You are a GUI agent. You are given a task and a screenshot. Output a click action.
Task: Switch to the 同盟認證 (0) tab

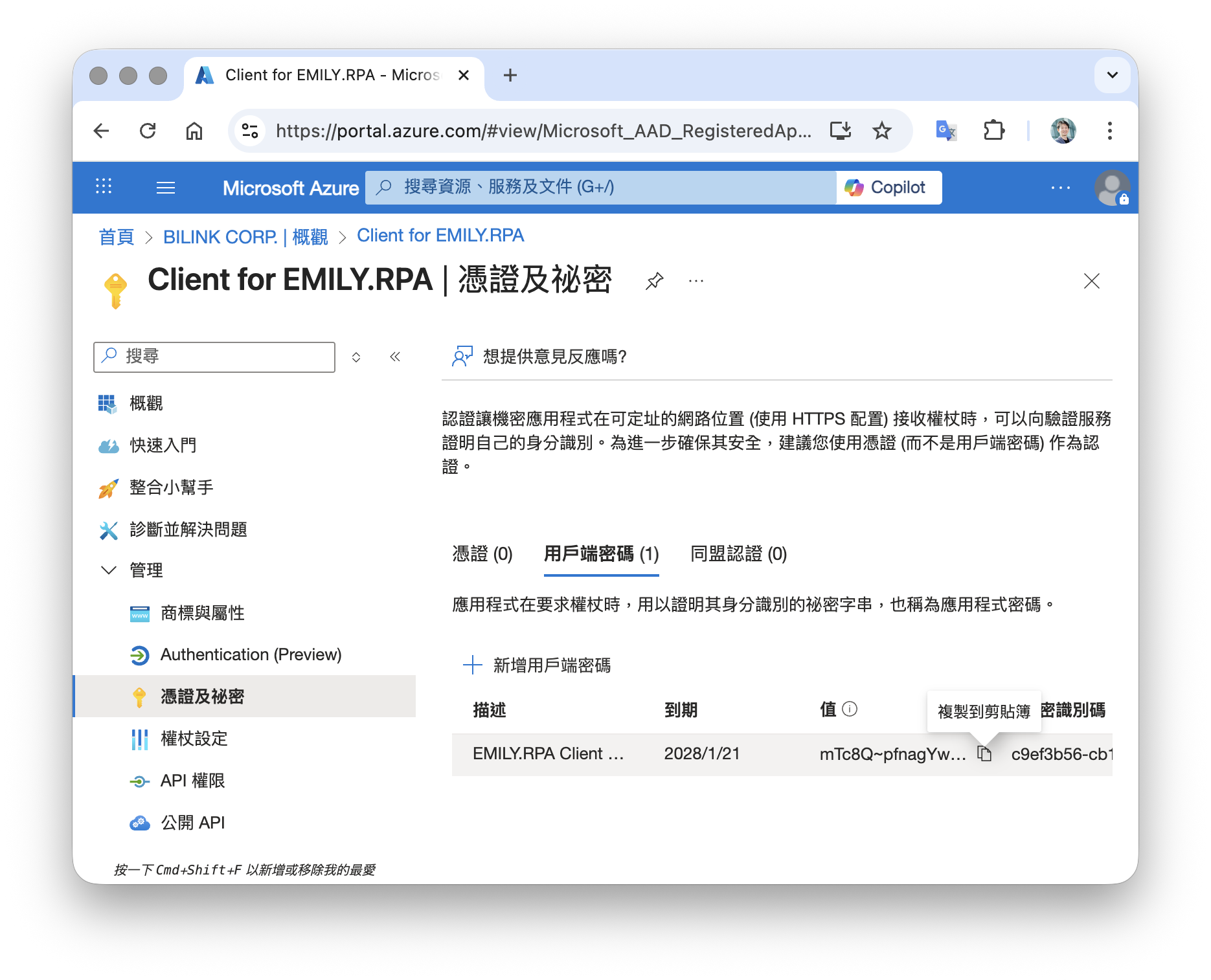coord(738,554)
